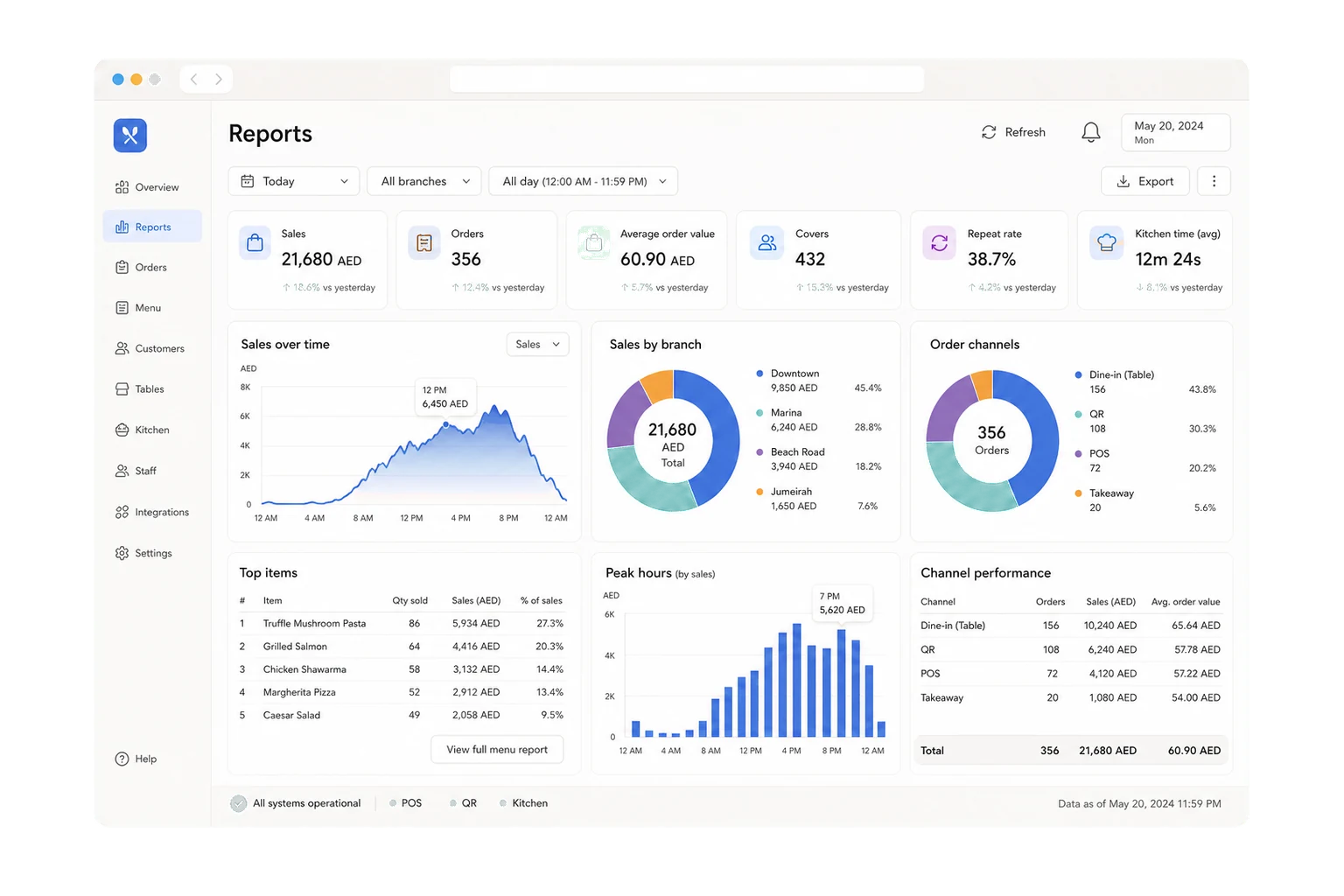Viewport: 1344px width, 896px height.
Task: Go to Orders in the sidebar
Action: tap(152, 267)
